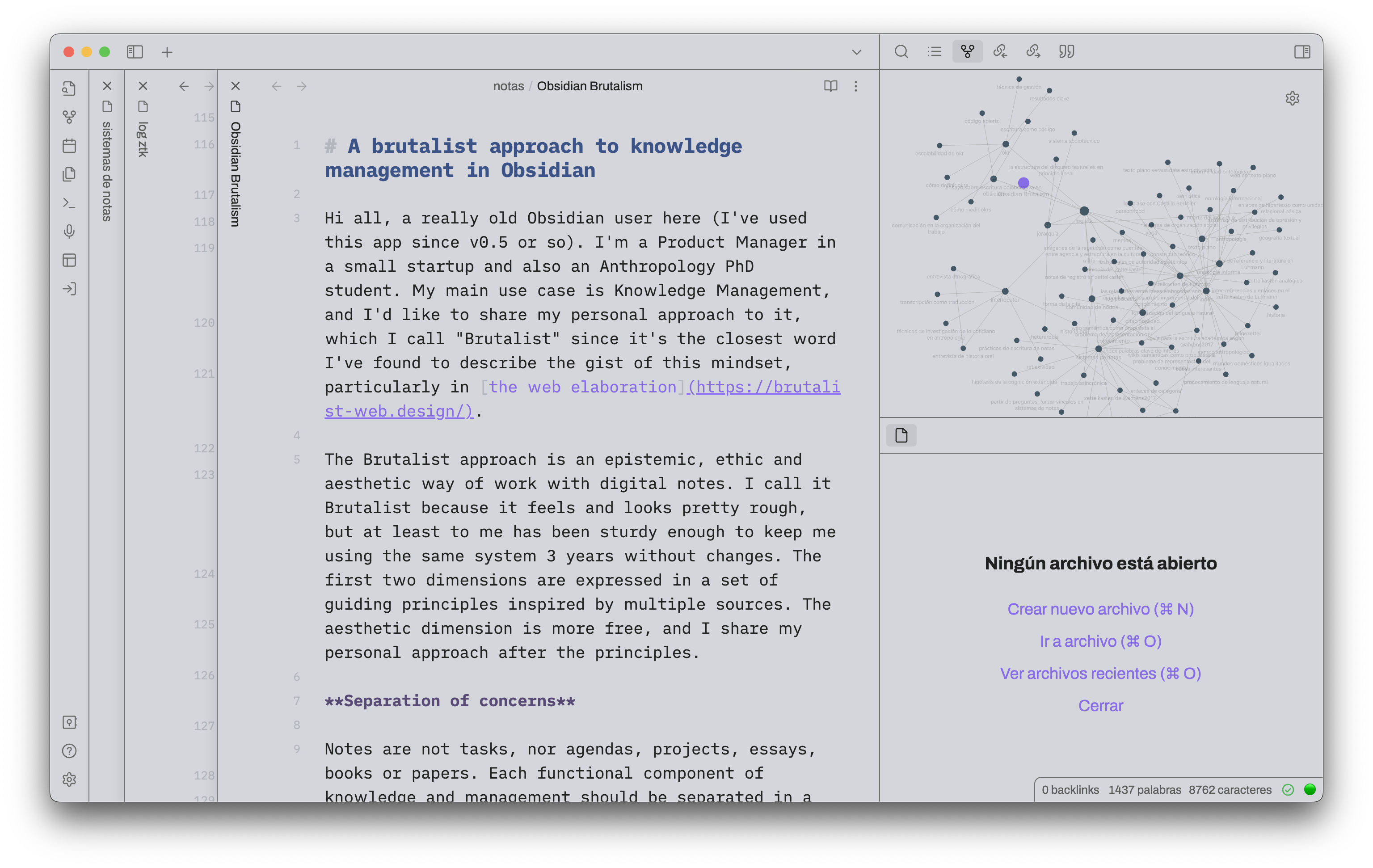The image size is (1373, 868).
Task: Click the brutalist-web.design URL
Action: [x=583, y=399]
